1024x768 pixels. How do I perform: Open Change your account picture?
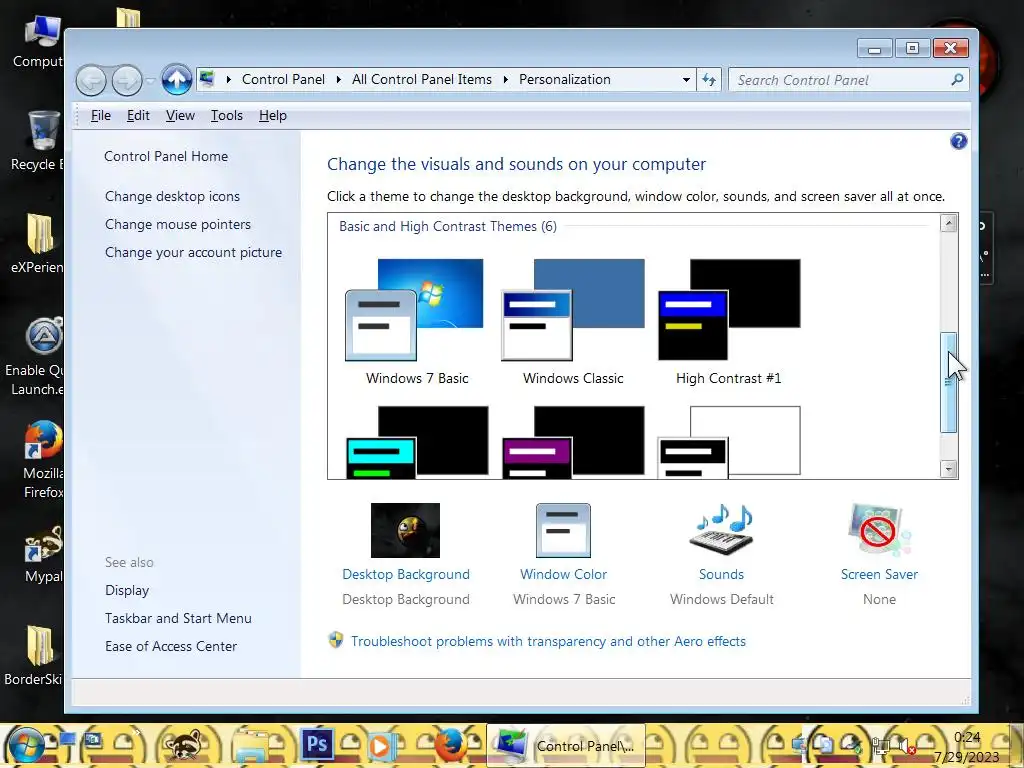point(193,253)
